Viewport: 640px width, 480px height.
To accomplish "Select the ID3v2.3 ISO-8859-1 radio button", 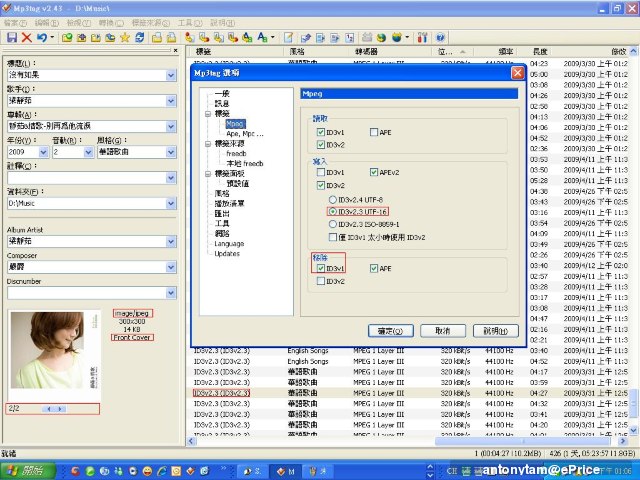I will 333,224.
